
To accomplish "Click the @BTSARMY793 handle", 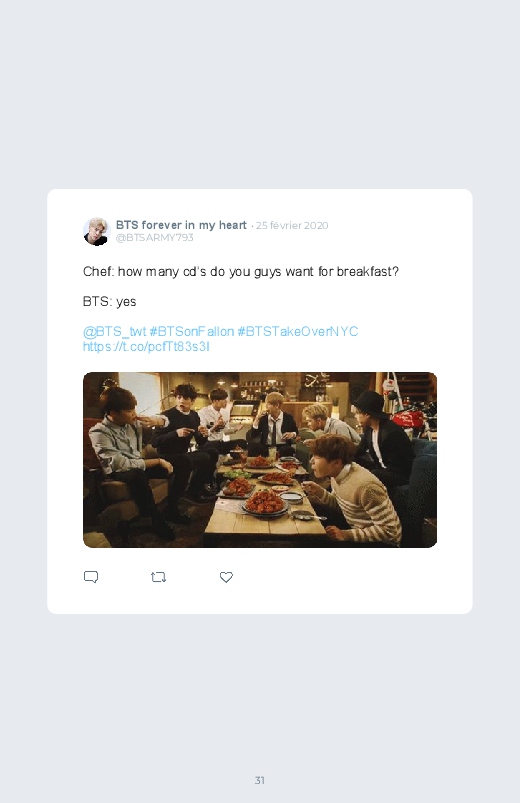I will 155,238.
